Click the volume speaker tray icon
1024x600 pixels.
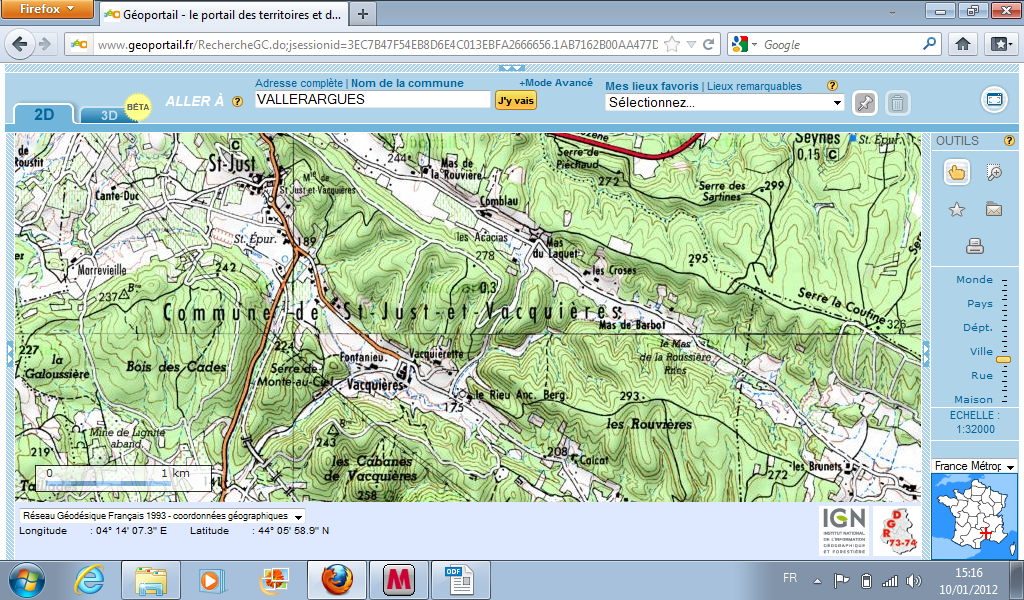click(x=914, y=580)
